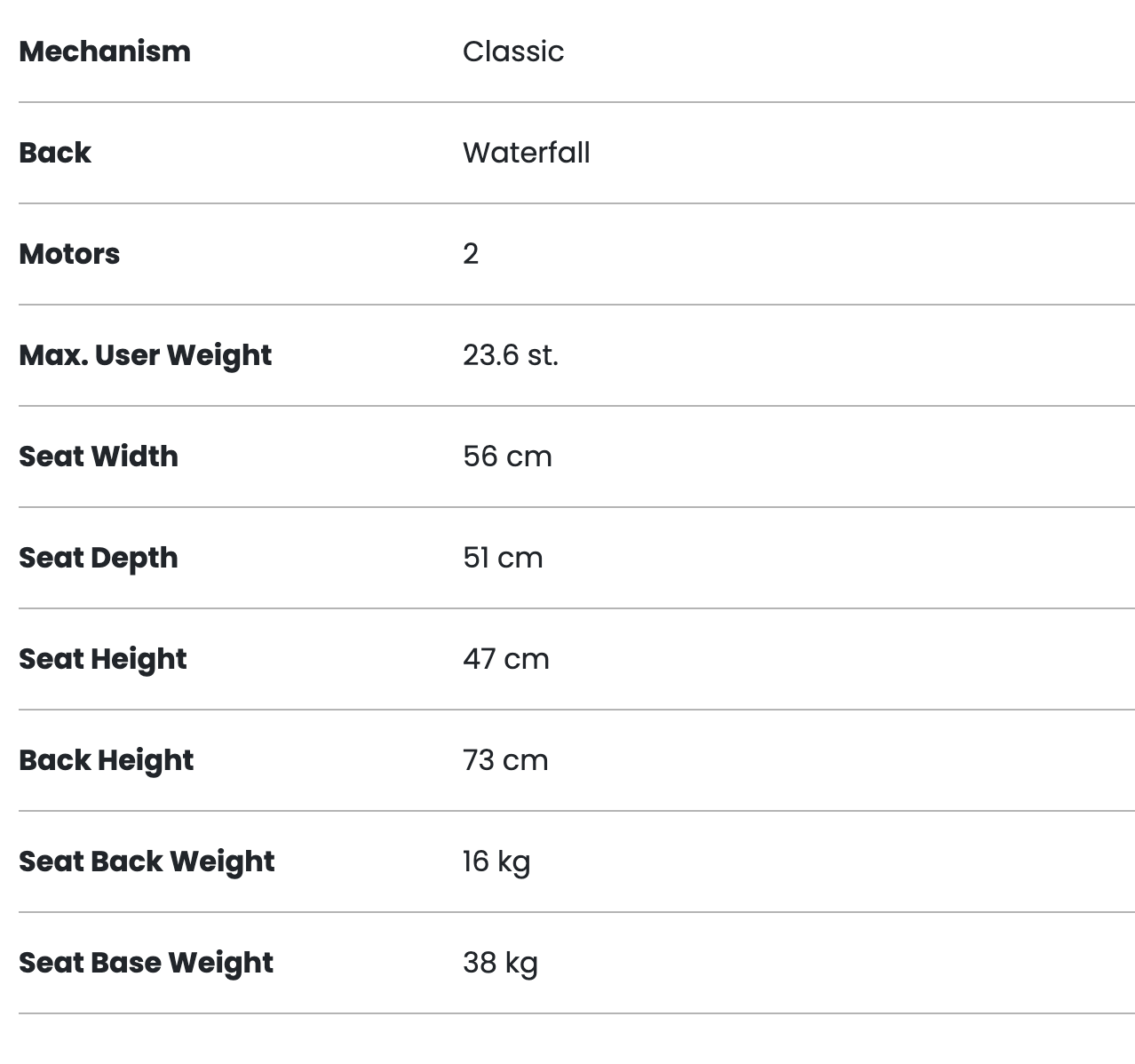This screenshot has height=1064, width=1135.
Task: Select the Waterfall back value
Action: point(526,153)
